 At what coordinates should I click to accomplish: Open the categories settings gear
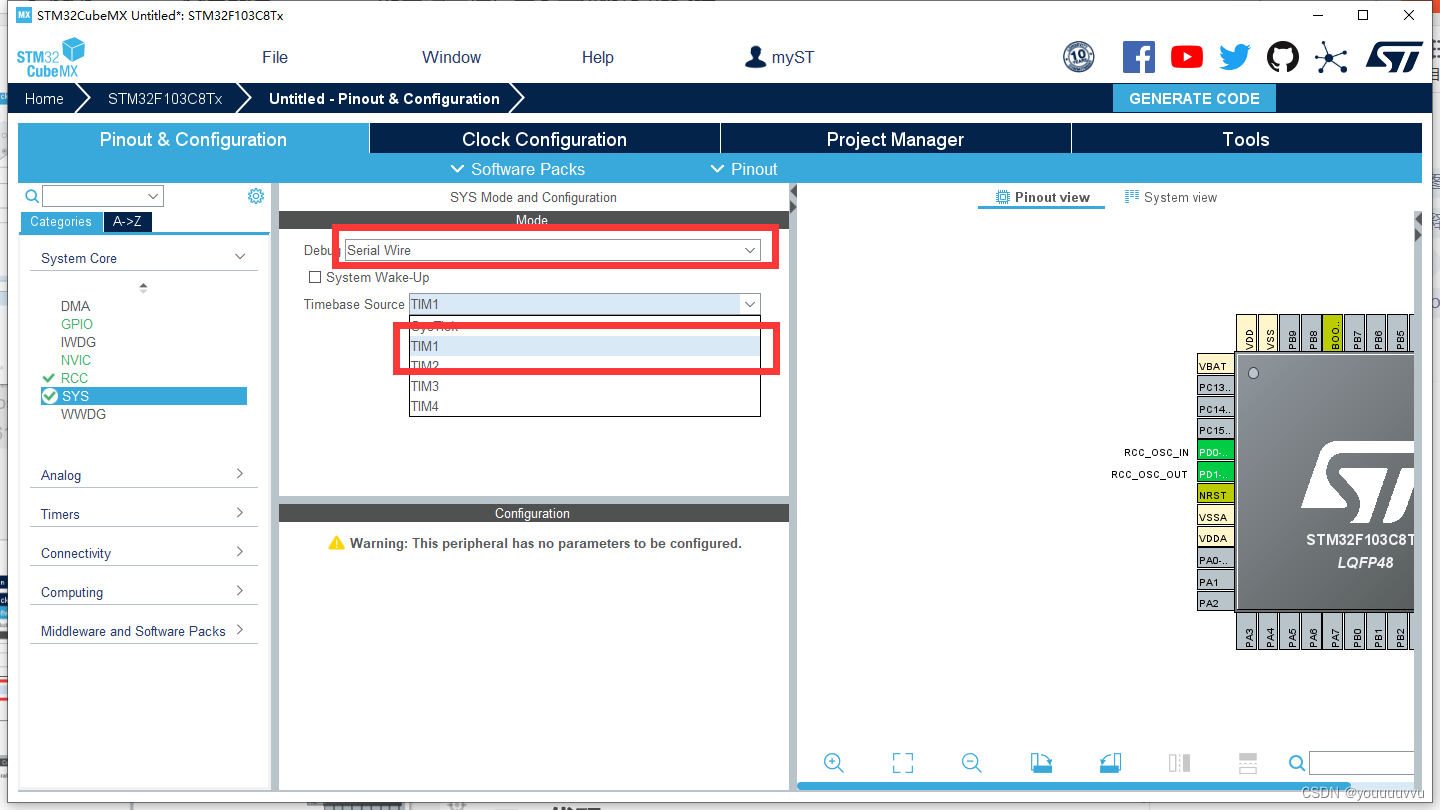(256, 196)
